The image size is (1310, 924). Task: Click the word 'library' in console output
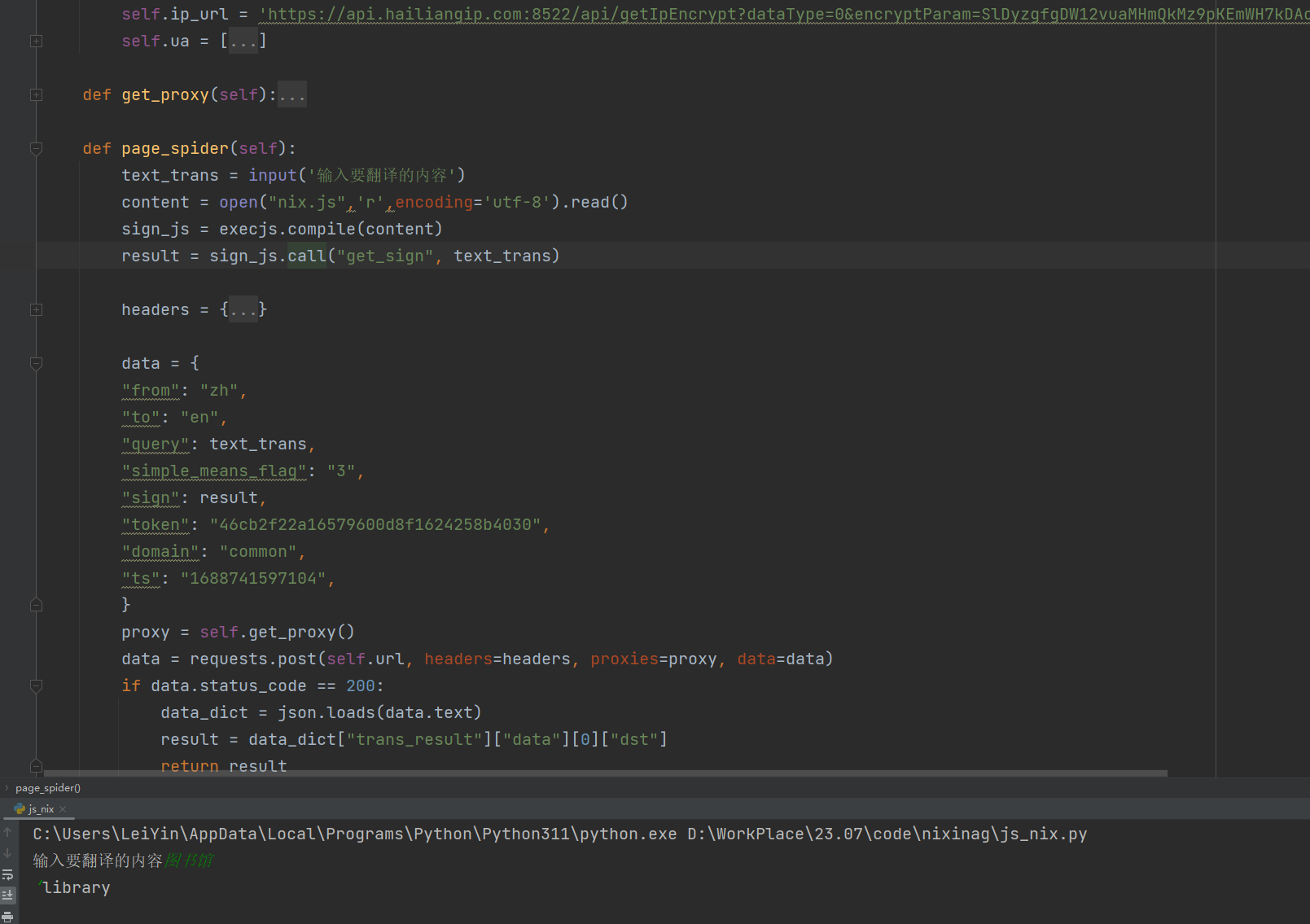point(77,887)
